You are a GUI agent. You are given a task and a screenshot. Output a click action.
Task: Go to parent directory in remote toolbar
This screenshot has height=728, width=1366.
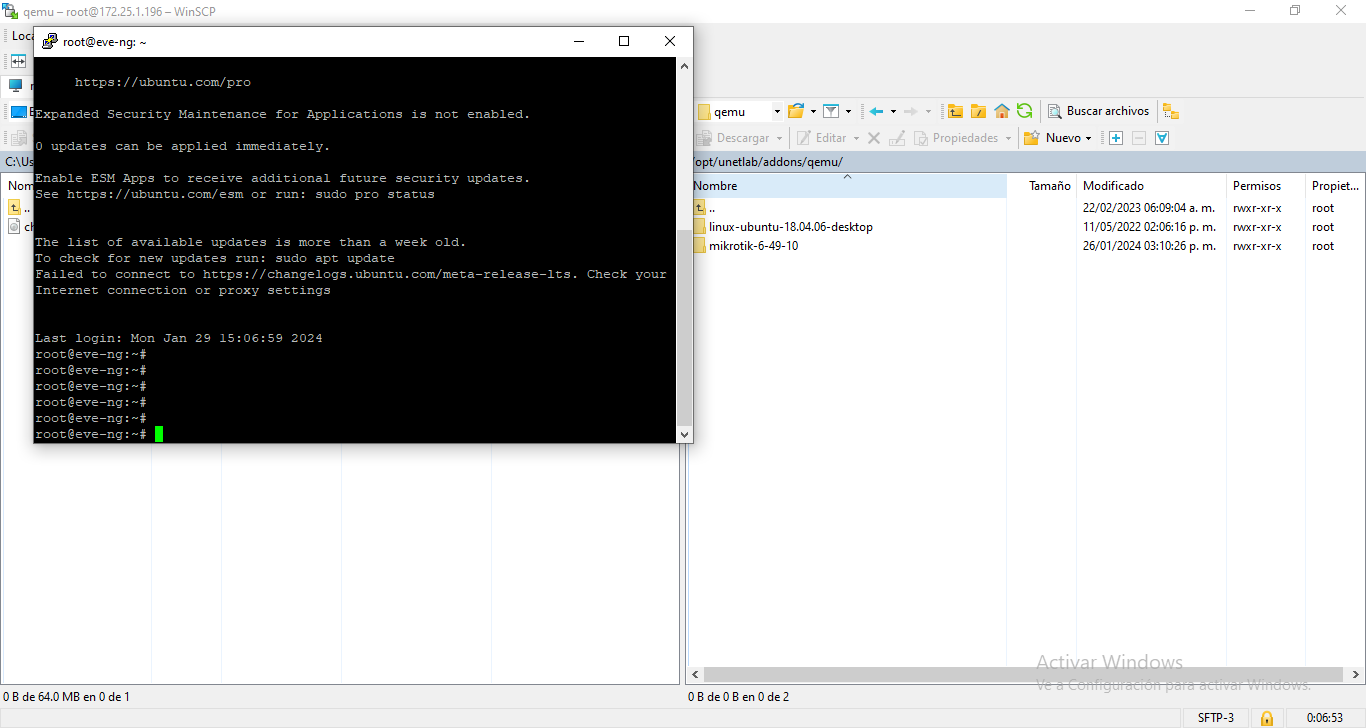(955, 111)
